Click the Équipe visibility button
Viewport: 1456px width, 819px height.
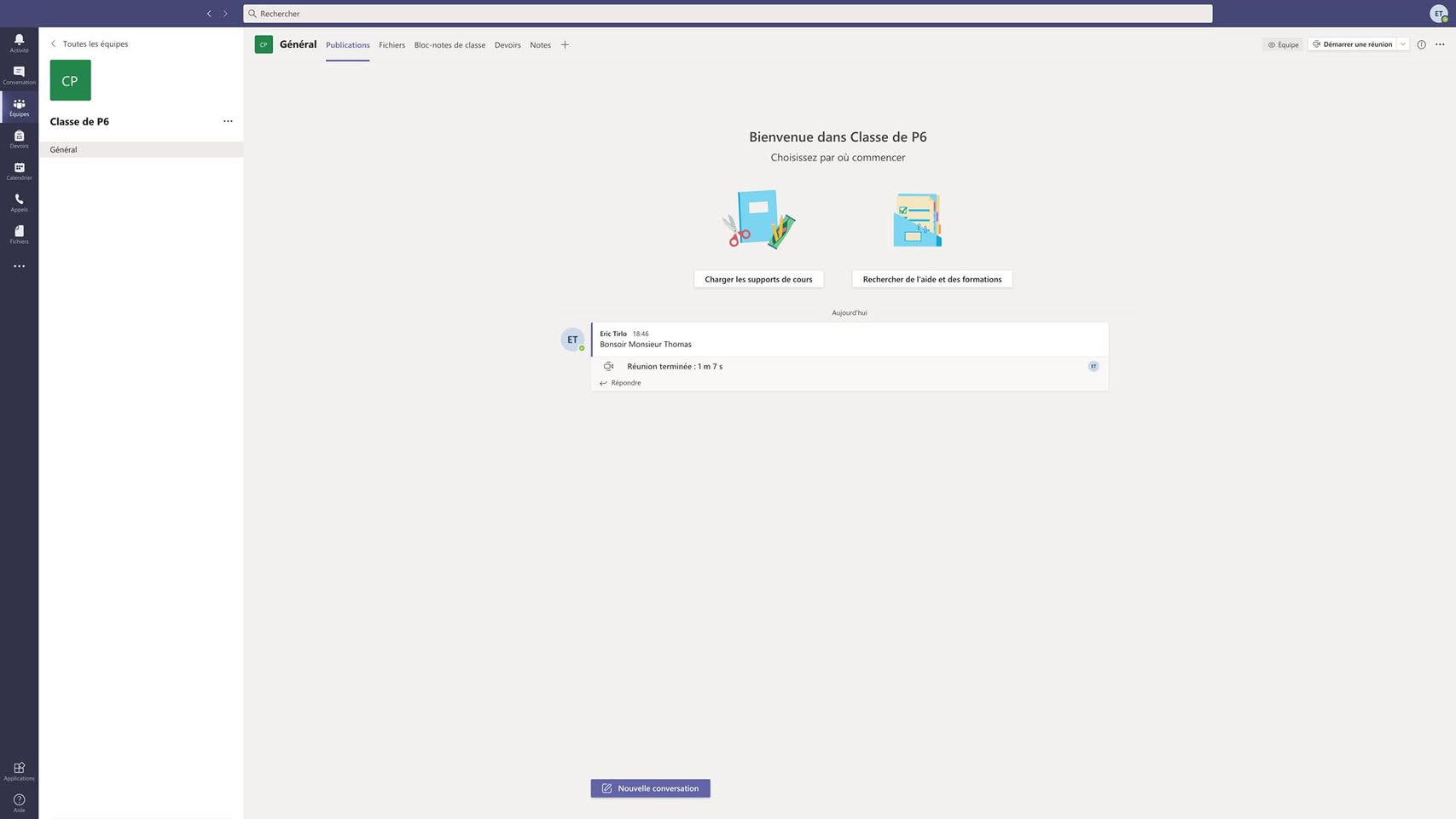pyautogui.click(x=1283, y=44)
